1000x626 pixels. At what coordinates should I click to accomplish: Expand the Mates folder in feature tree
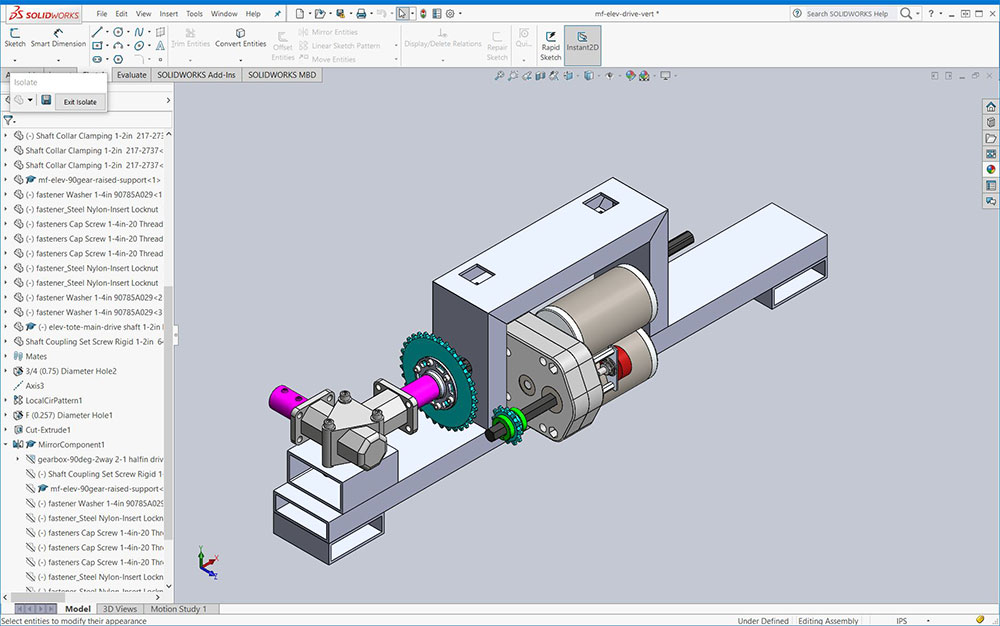tap(6, 356)
